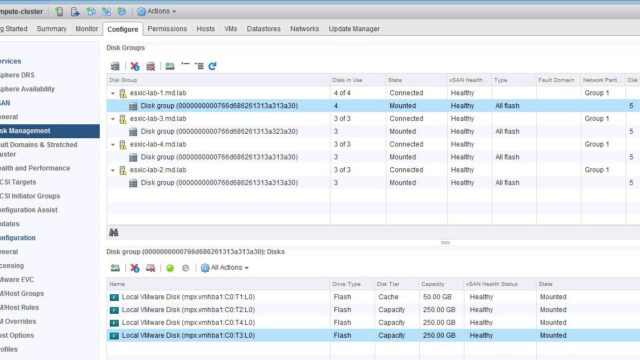Click disk group icon under esxic-lab-3.md.lab
Image resolution: width=640 pixels, height=360 pixels.
tap(133, 132)
